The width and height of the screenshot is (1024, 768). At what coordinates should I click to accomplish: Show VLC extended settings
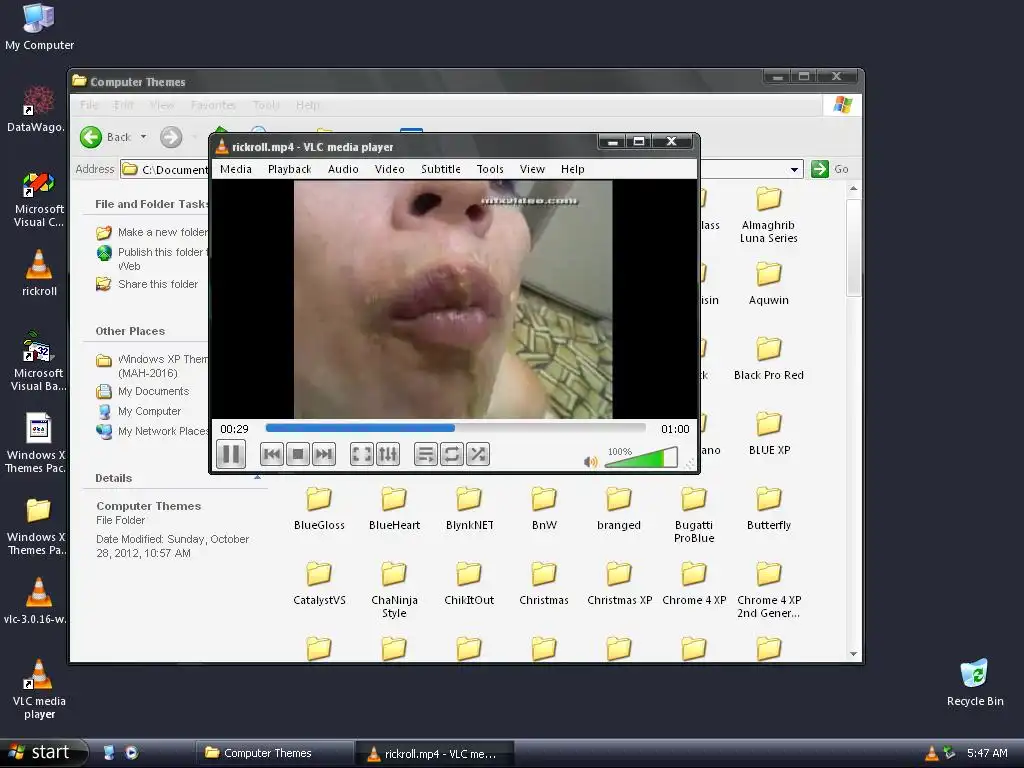coord(387,454)
